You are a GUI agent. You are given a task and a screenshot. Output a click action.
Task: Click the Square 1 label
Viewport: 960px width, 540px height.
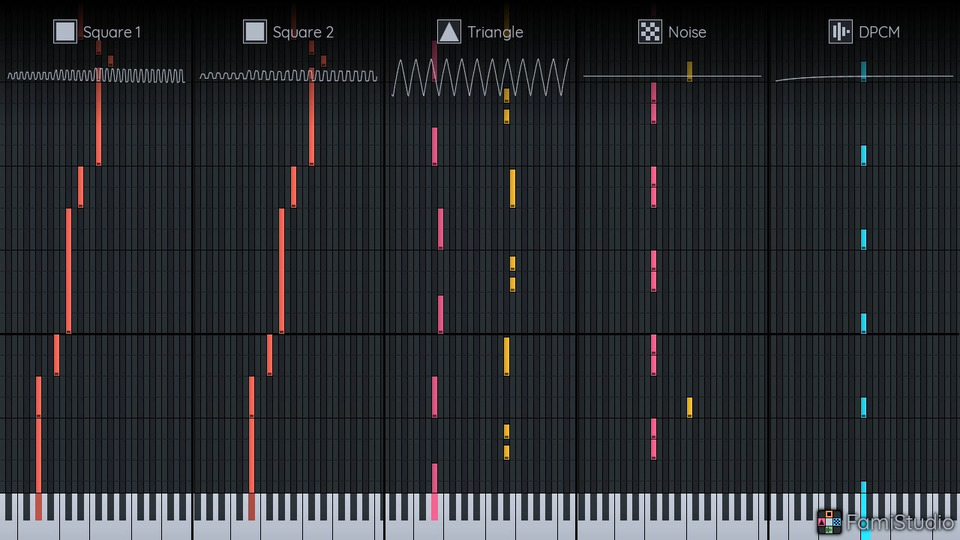pos(112,32)
